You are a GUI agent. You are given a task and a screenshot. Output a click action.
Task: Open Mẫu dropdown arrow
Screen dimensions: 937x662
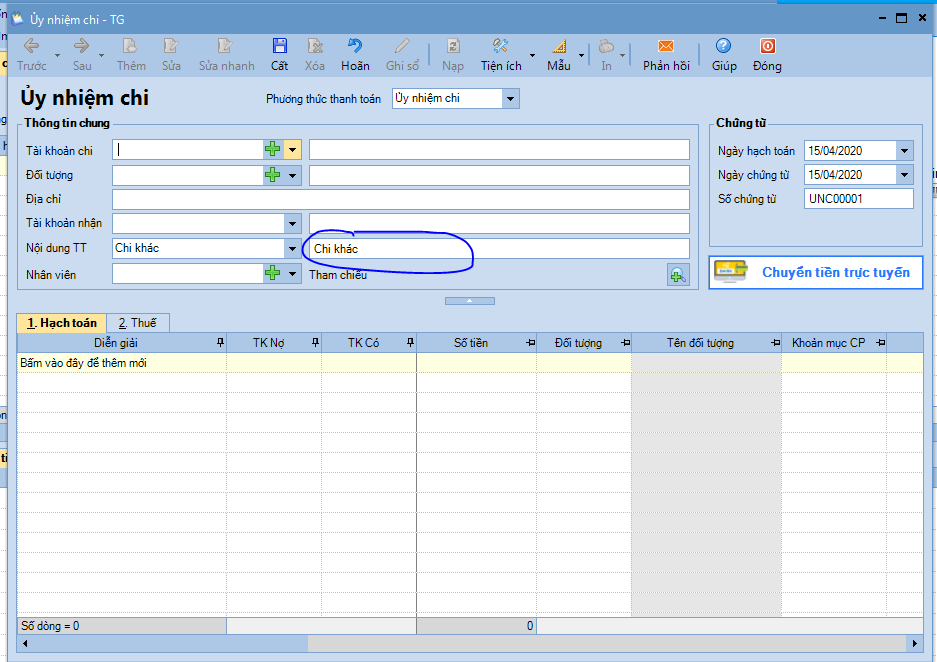coord(581,56)
